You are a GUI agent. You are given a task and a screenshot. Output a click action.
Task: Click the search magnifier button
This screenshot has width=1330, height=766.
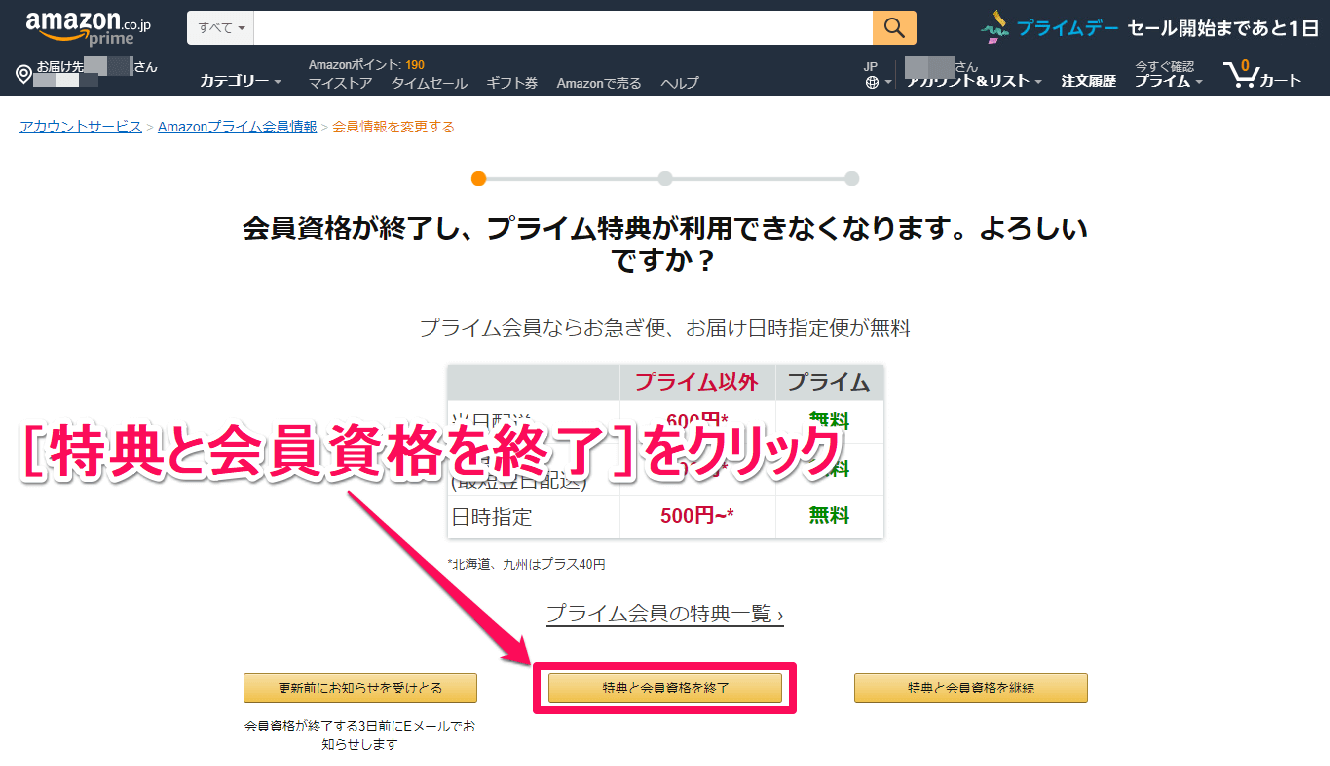[895, 28]
